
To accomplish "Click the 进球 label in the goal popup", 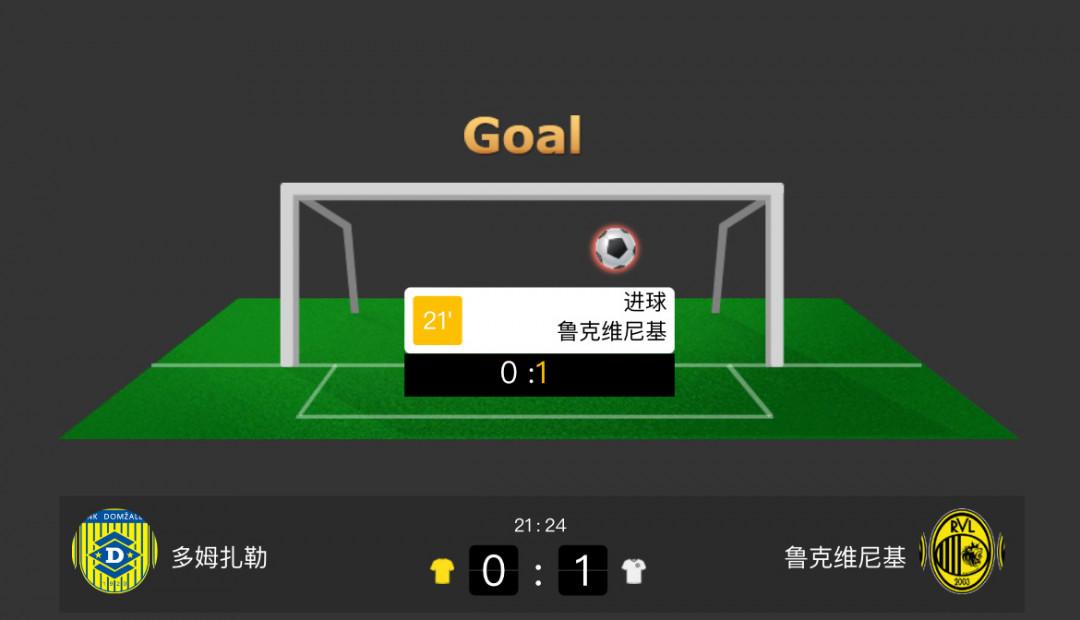I will [x=645, y=302].
